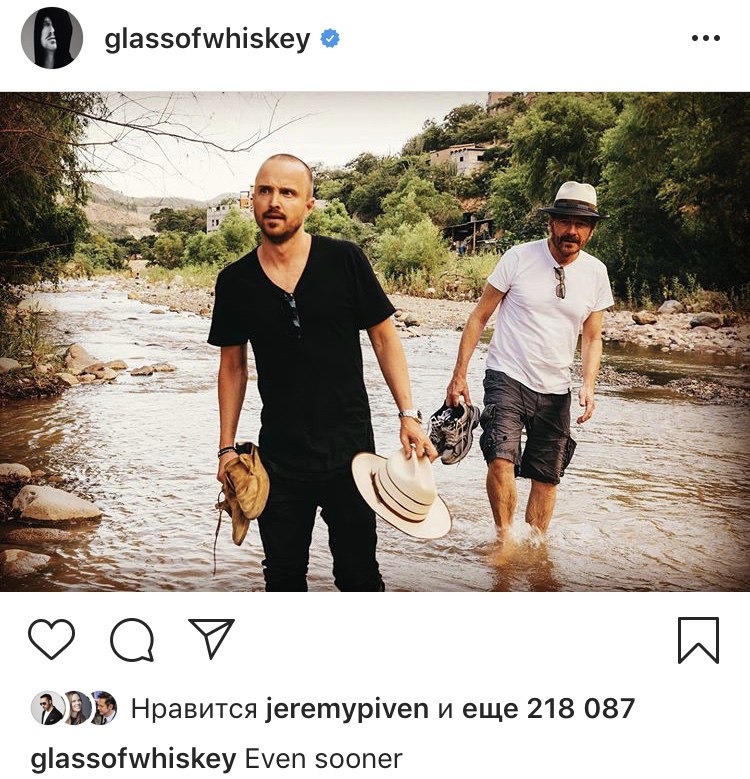Open glassofwhiskey username in the caption
Screen dimensions: 750x779
pyautogui.click(x=133, y=760)
